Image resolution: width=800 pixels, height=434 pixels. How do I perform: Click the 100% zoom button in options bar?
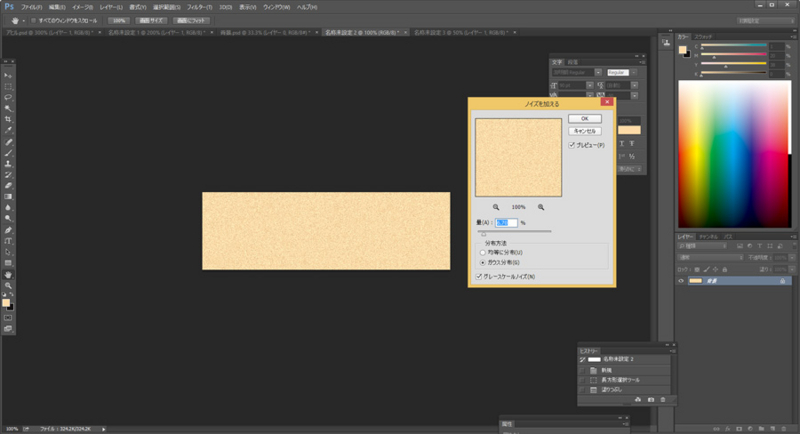tap(119, 21)
